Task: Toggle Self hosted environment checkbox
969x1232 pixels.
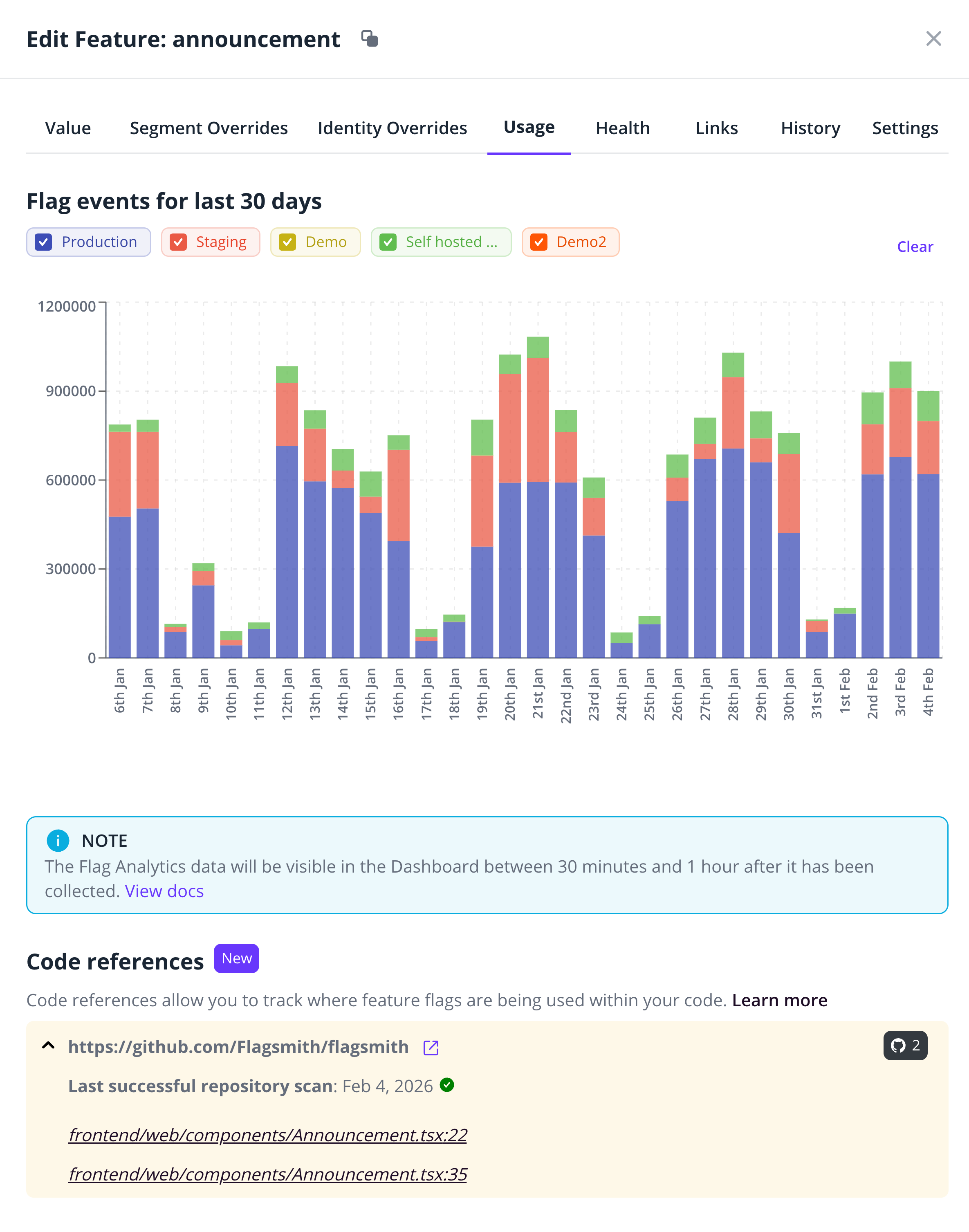Action: click(x=388, y=242)
